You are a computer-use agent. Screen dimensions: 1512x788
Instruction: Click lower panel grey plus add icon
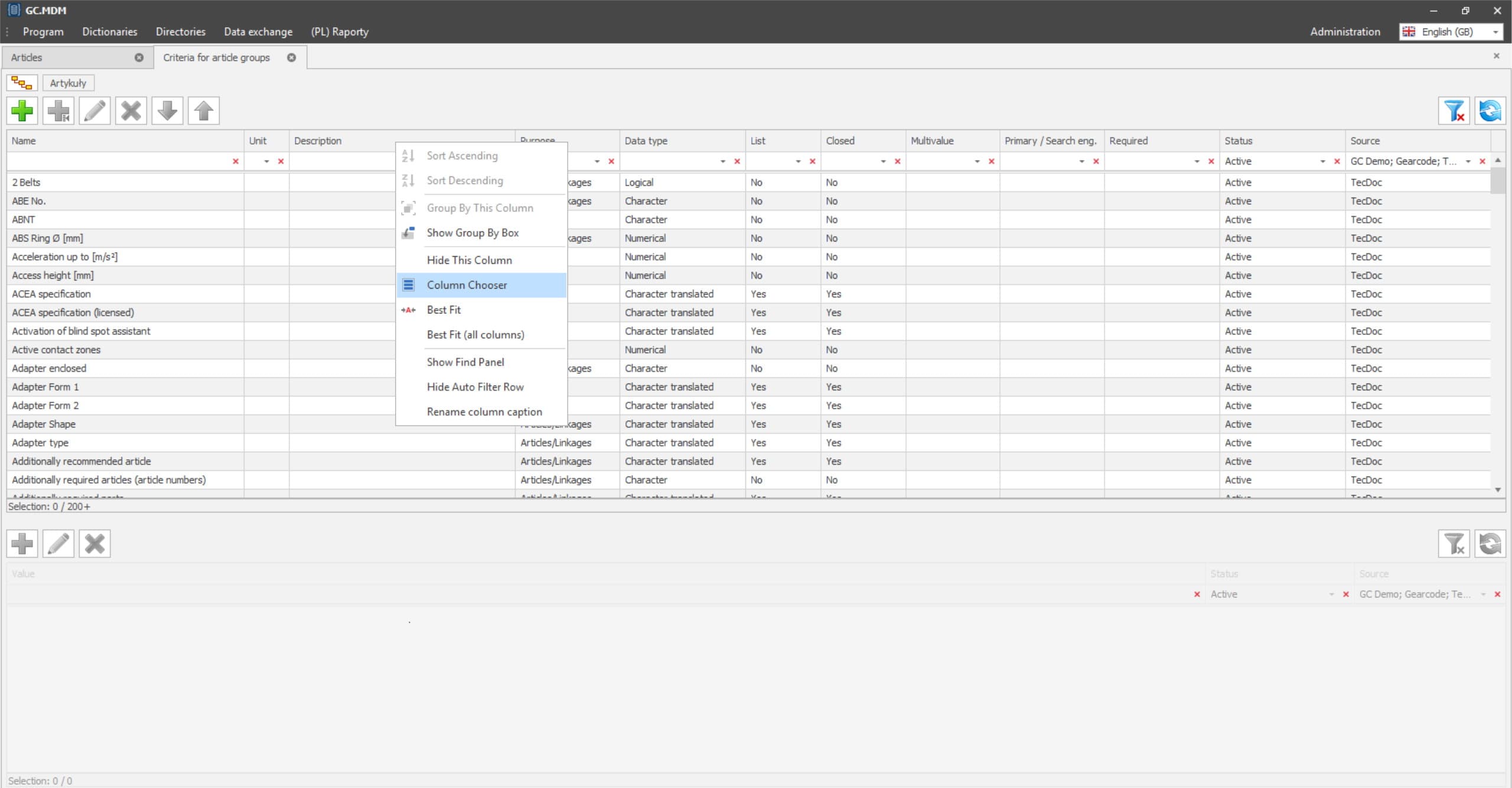click(x=22, y=544)
